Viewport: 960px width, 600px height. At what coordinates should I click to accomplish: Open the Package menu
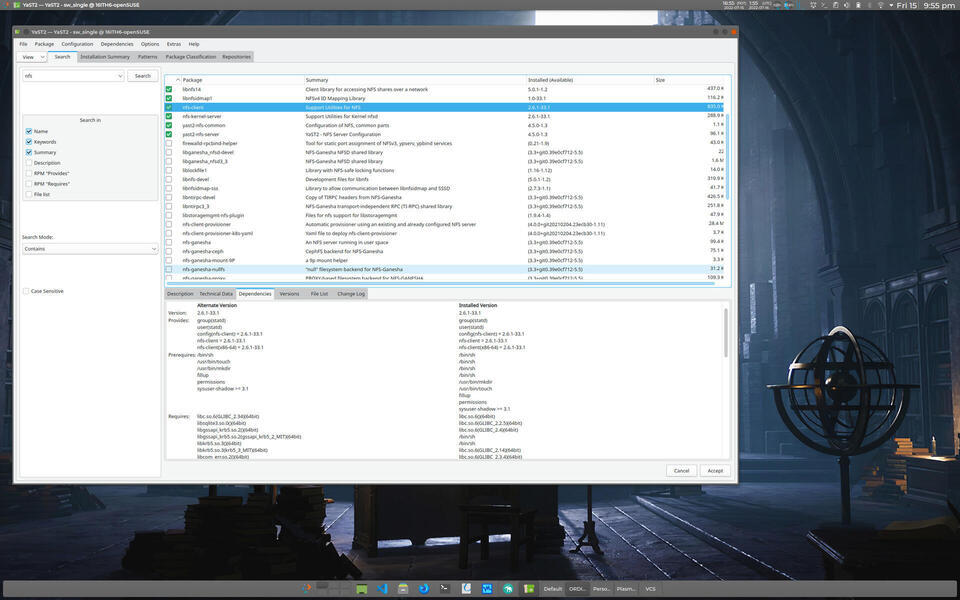pyautogui.click(x=44, y=44)
